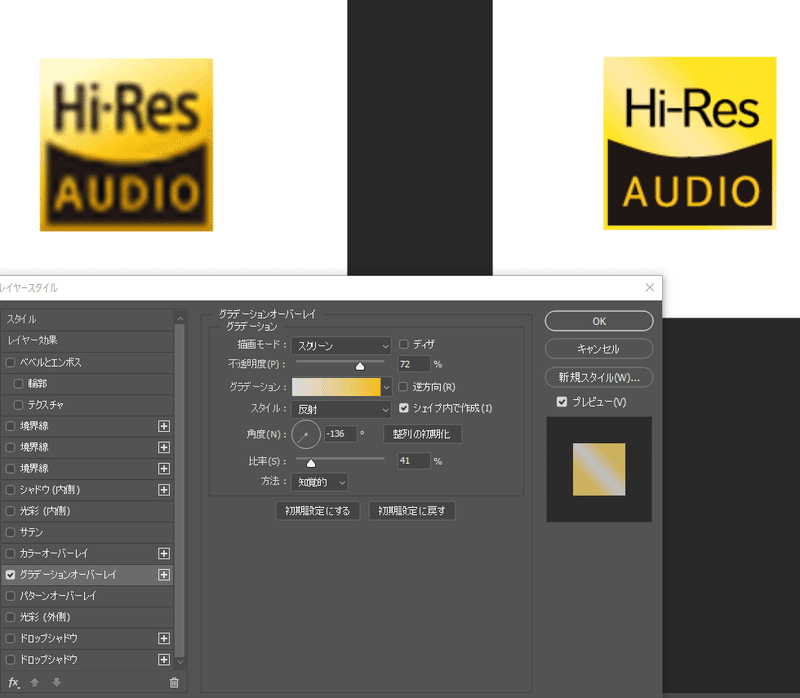
Task: Click the plus icon beside シャドウ (内側)
Action: pos(164,490)
